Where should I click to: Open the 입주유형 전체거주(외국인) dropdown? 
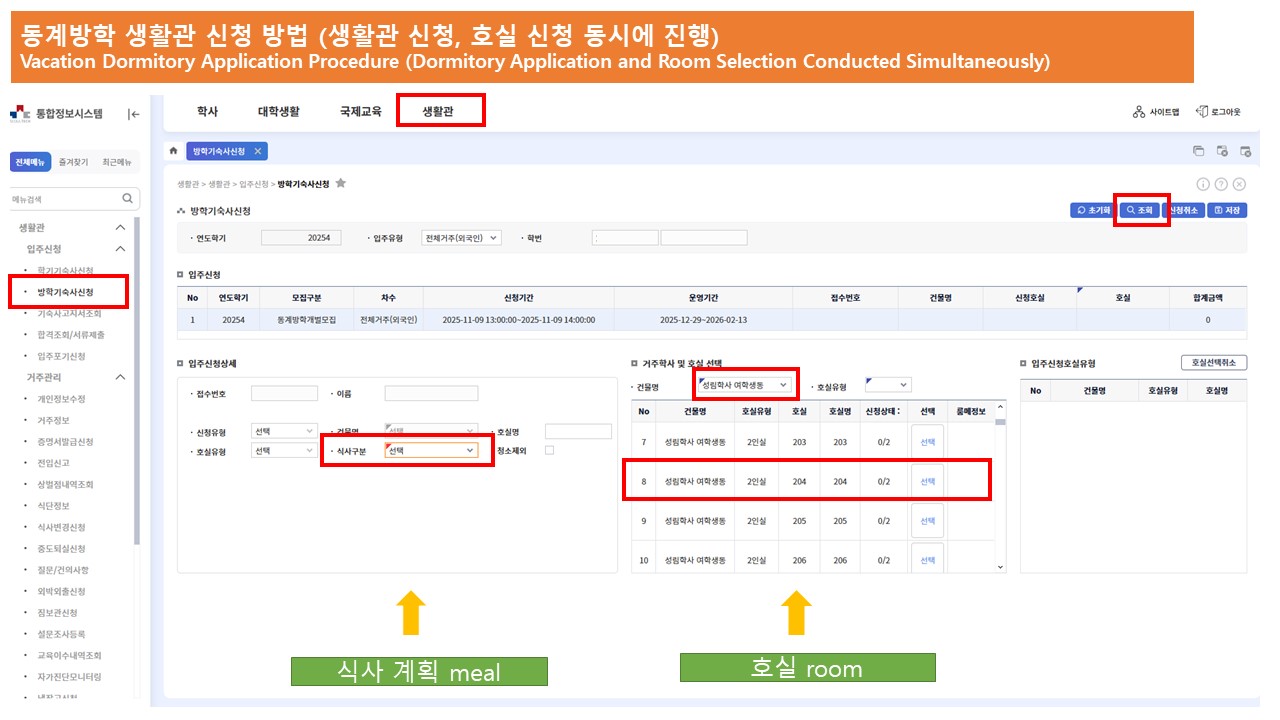click(461, 238)
